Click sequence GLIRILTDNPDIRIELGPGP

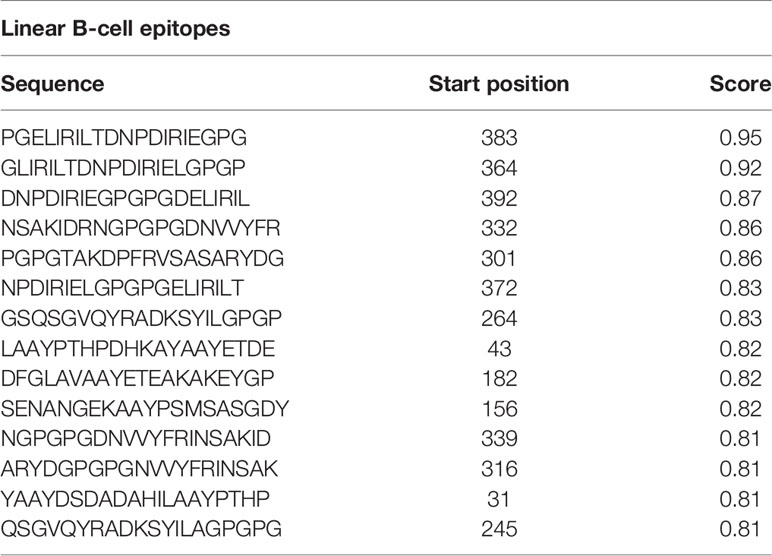click(123, 168)
